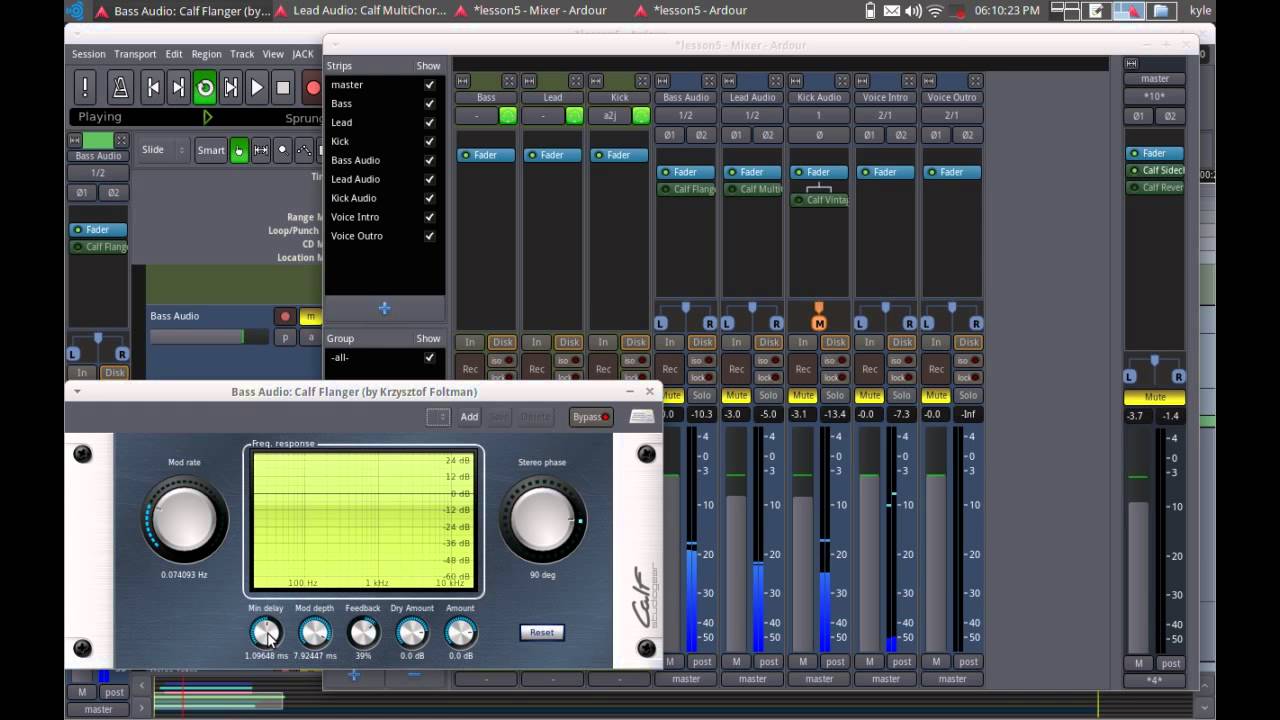Open the Session menu
The width and height of the screenshot is (1280, 720).
click(88, 54)
